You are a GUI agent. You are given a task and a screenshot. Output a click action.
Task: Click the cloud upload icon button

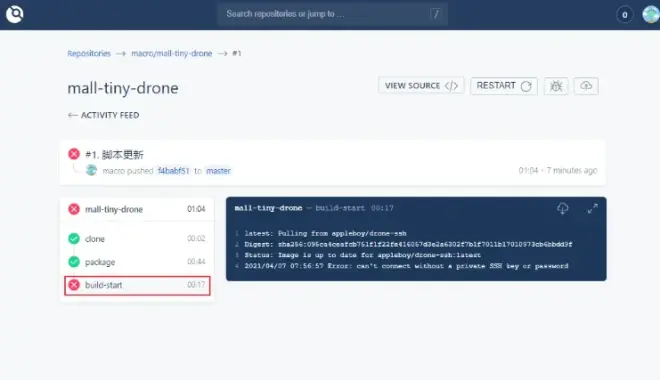click(586, 86)
